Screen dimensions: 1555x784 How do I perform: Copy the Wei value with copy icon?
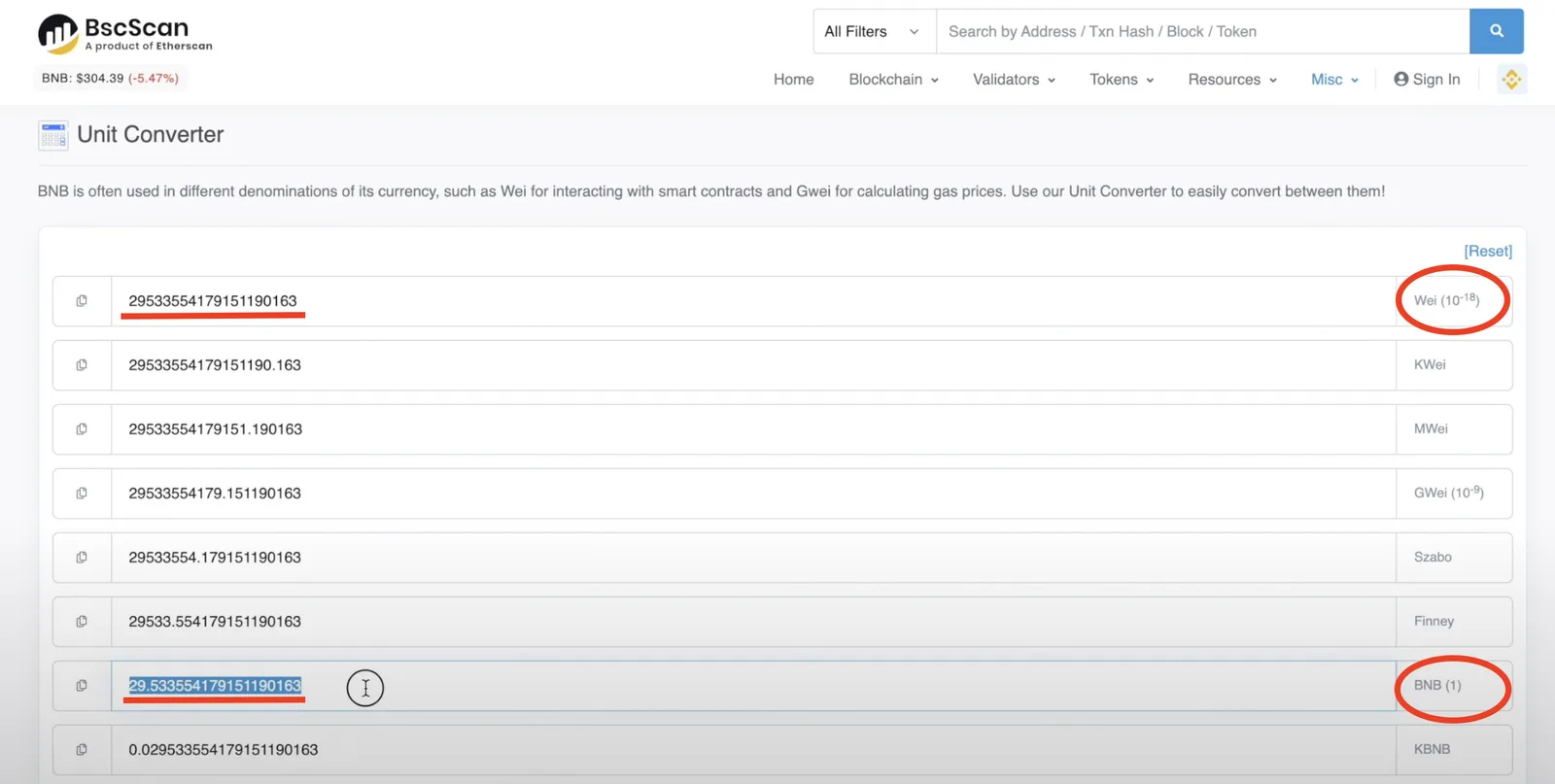coord(82,301)
